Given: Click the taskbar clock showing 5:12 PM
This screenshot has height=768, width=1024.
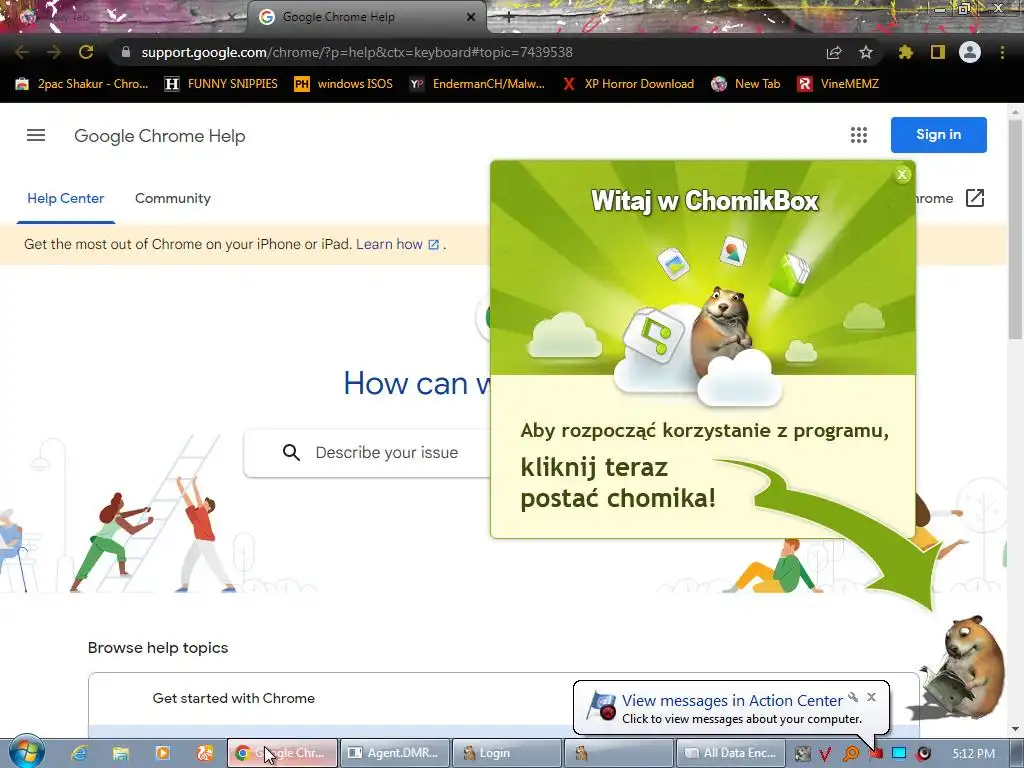Looking at the screenshot, I should [x=974, y=754].
